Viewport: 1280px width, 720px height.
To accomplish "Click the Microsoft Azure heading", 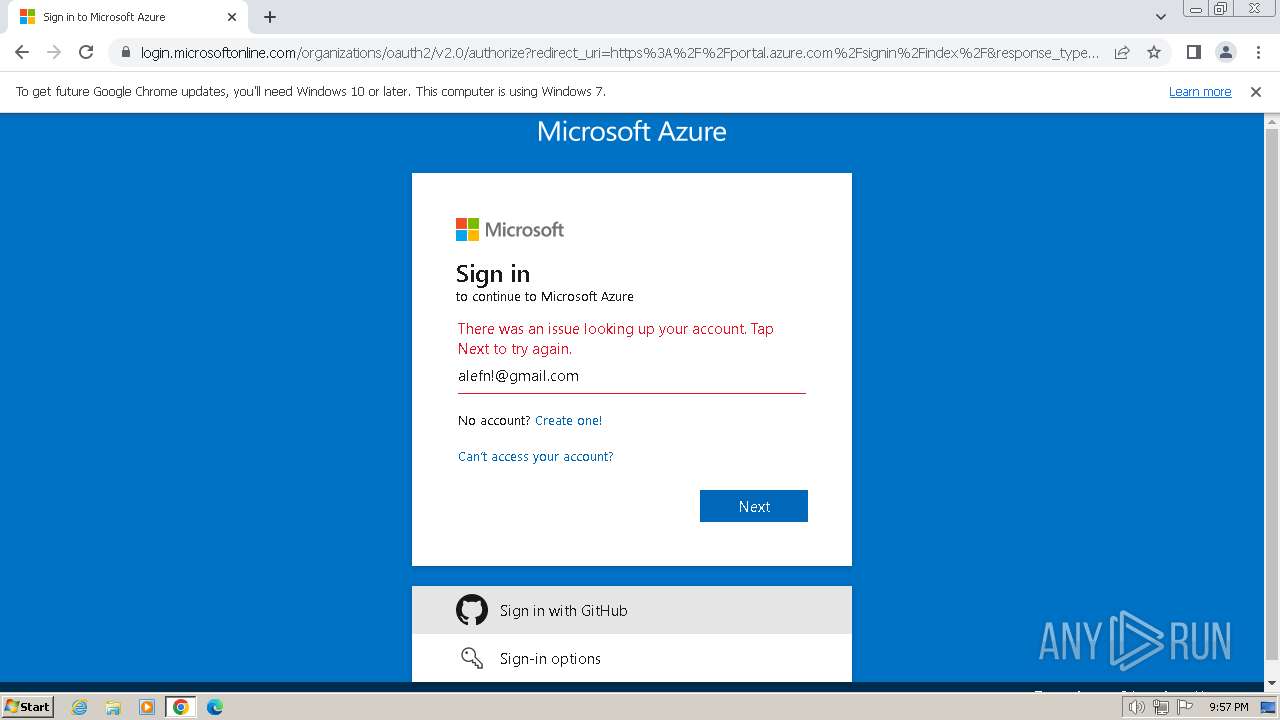I will pos(632,131).
